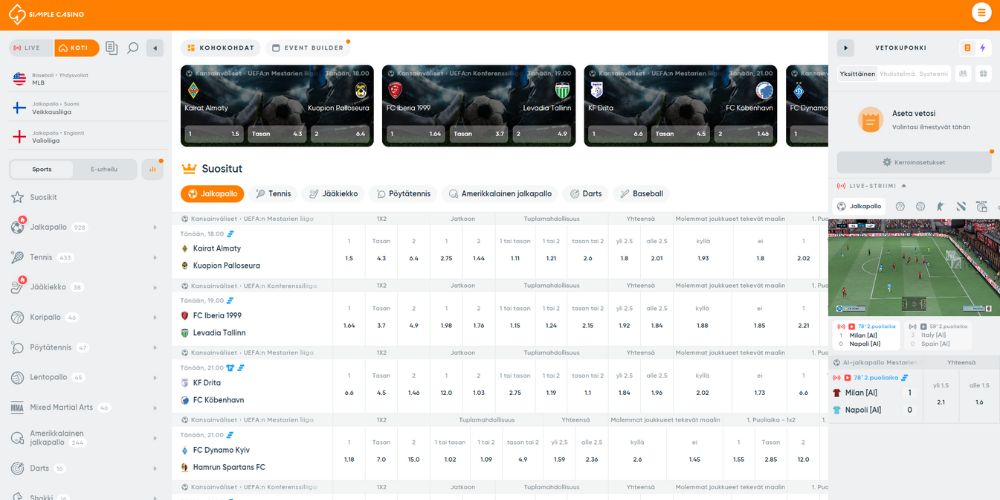Switch to E-urheilu toggle

pyautogui.click(x=105, y=170)
